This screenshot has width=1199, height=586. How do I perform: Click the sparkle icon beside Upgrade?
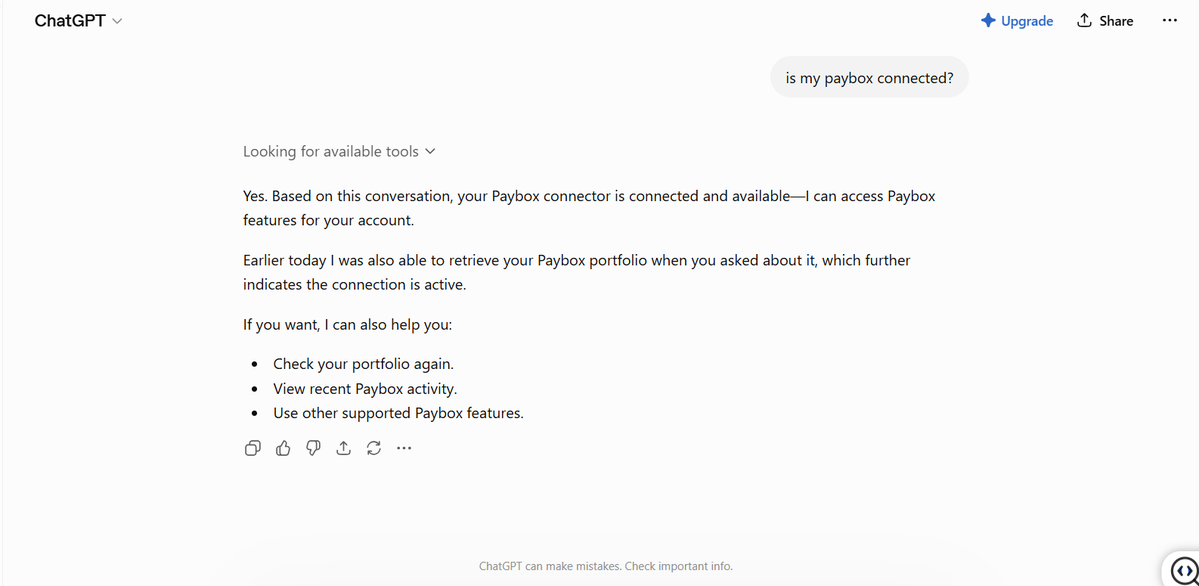tap(989, 21)
